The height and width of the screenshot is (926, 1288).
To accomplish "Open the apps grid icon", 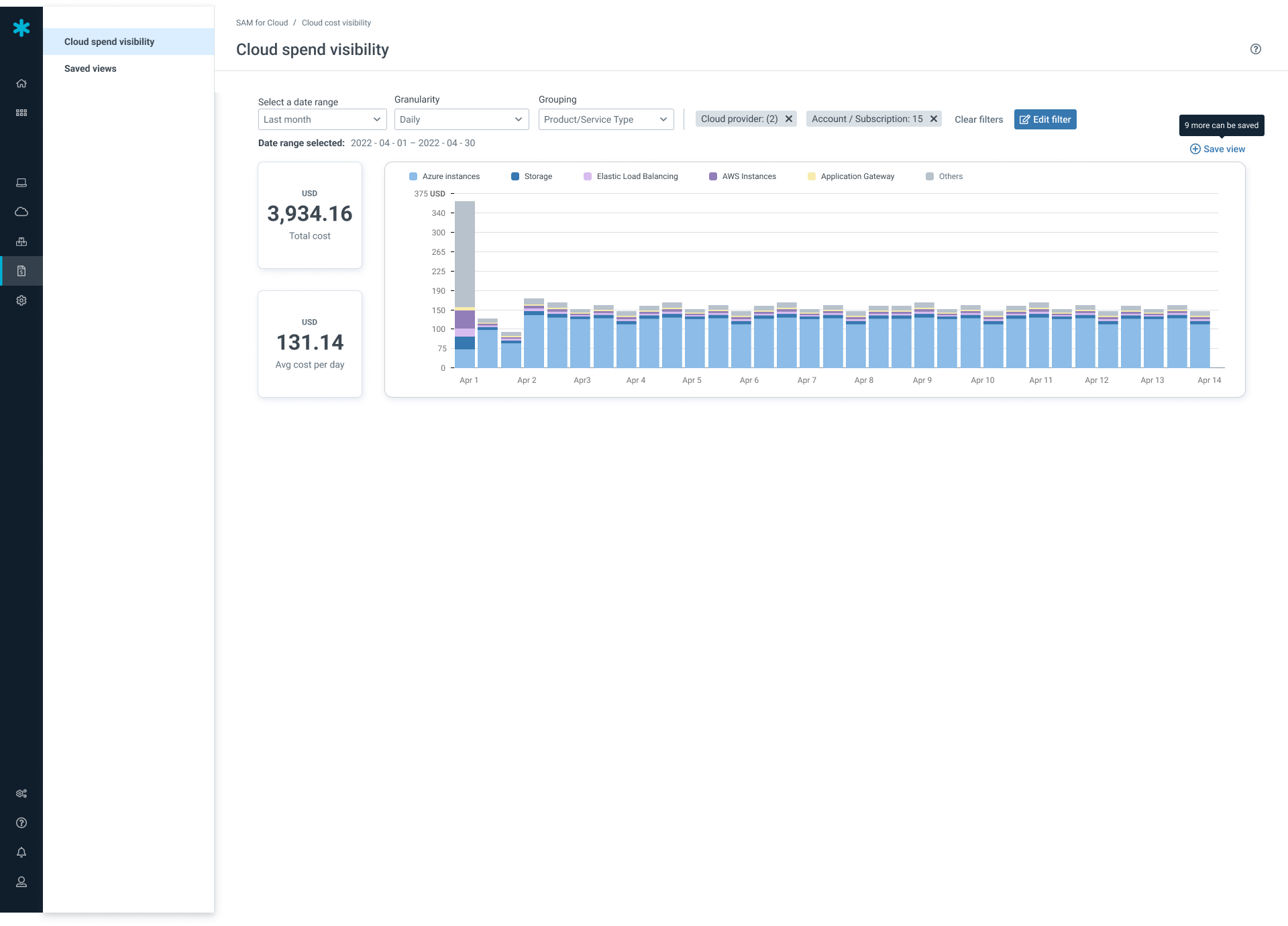I will click(x=21, y=113).
